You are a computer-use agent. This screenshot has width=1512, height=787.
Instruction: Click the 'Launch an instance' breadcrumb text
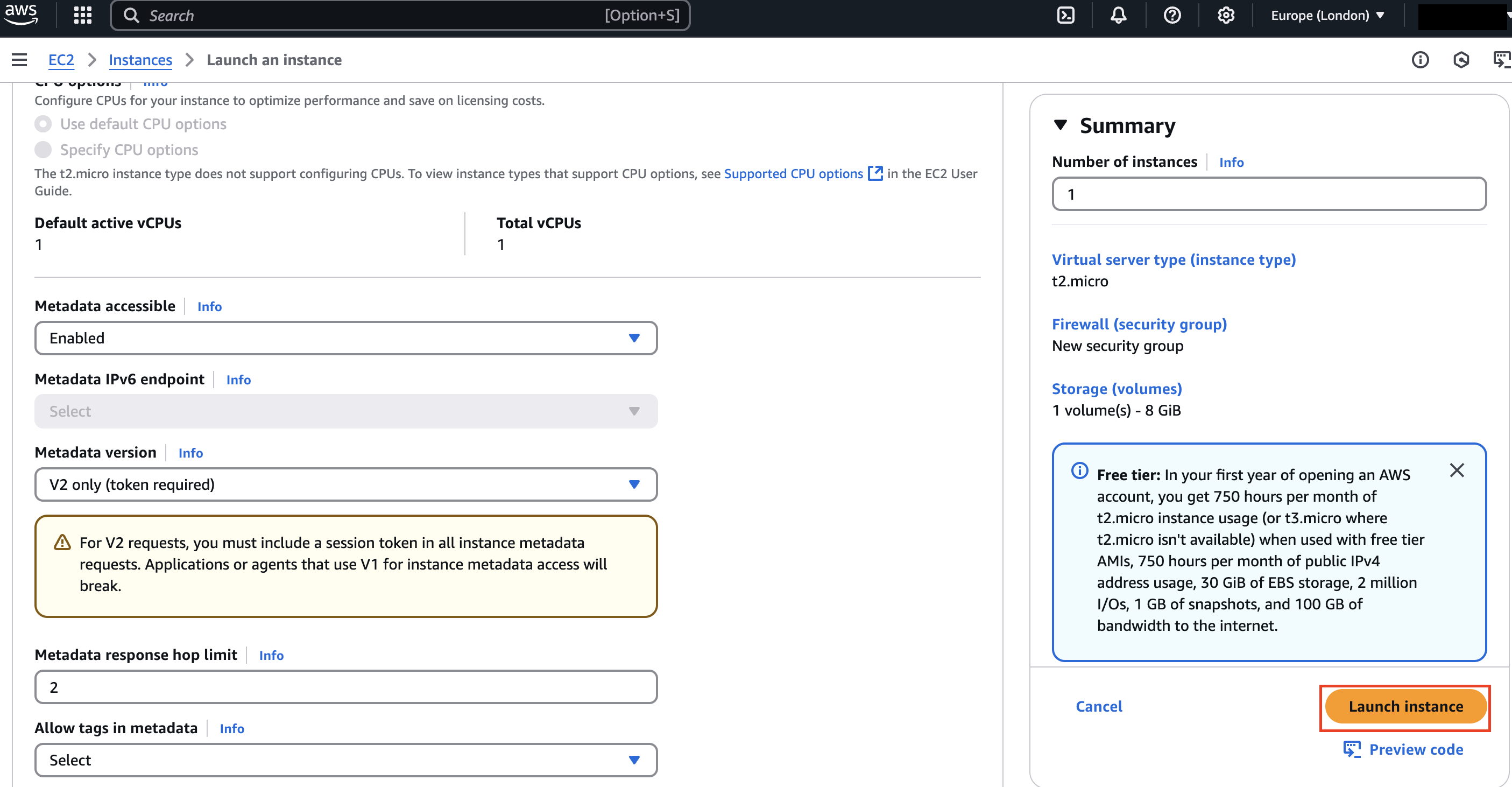(274, 60)
